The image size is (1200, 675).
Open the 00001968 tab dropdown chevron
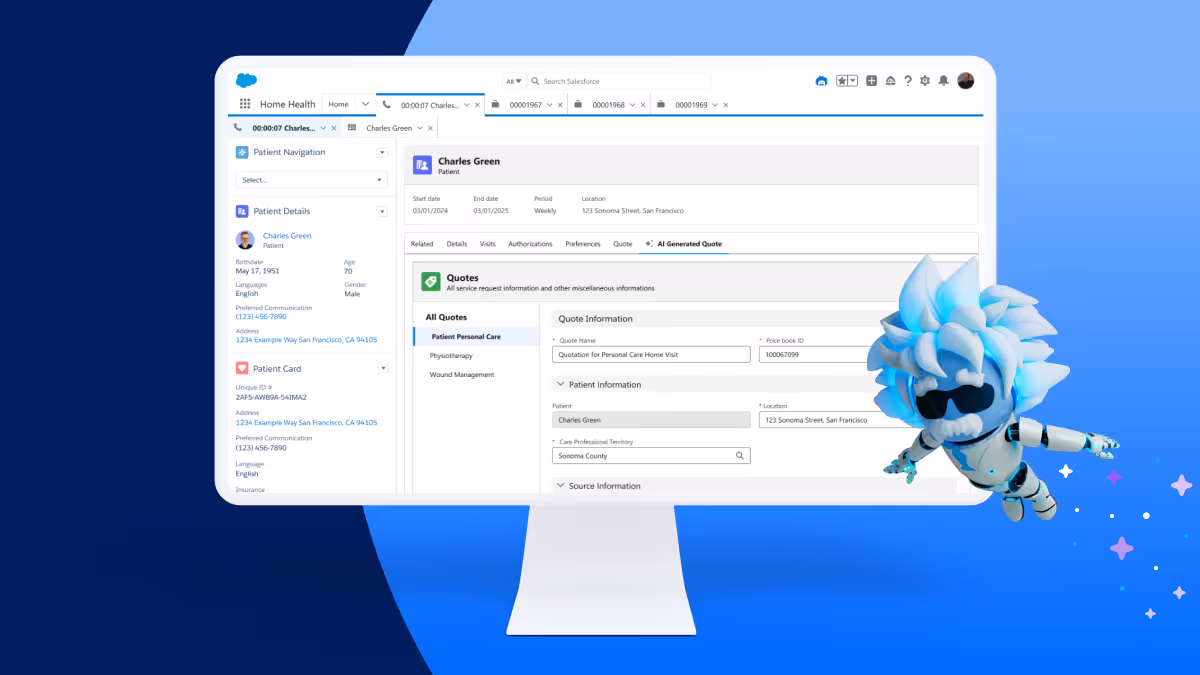tap(633, 105)
